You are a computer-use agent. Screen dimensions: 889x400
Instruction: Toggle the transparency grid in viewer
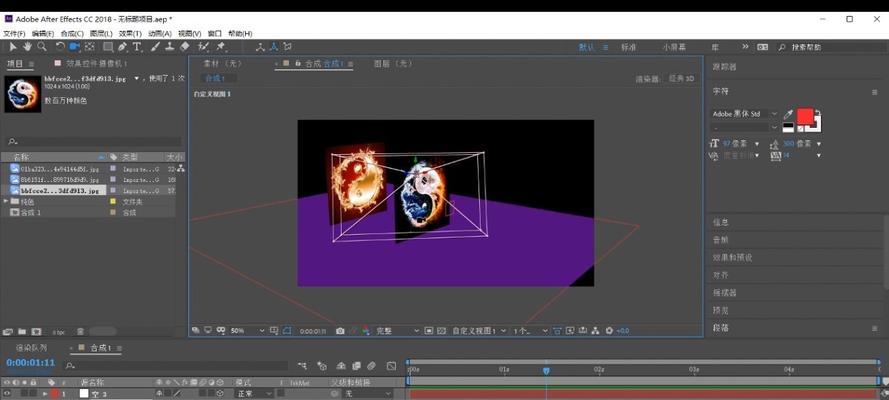[x=440, y=330]
